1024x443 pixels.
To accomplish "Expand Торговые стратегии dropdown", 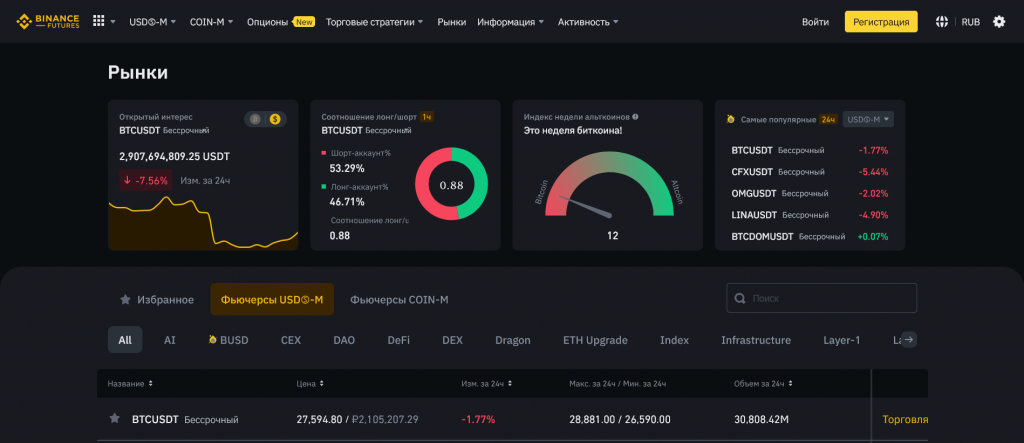I will [374, 22].
